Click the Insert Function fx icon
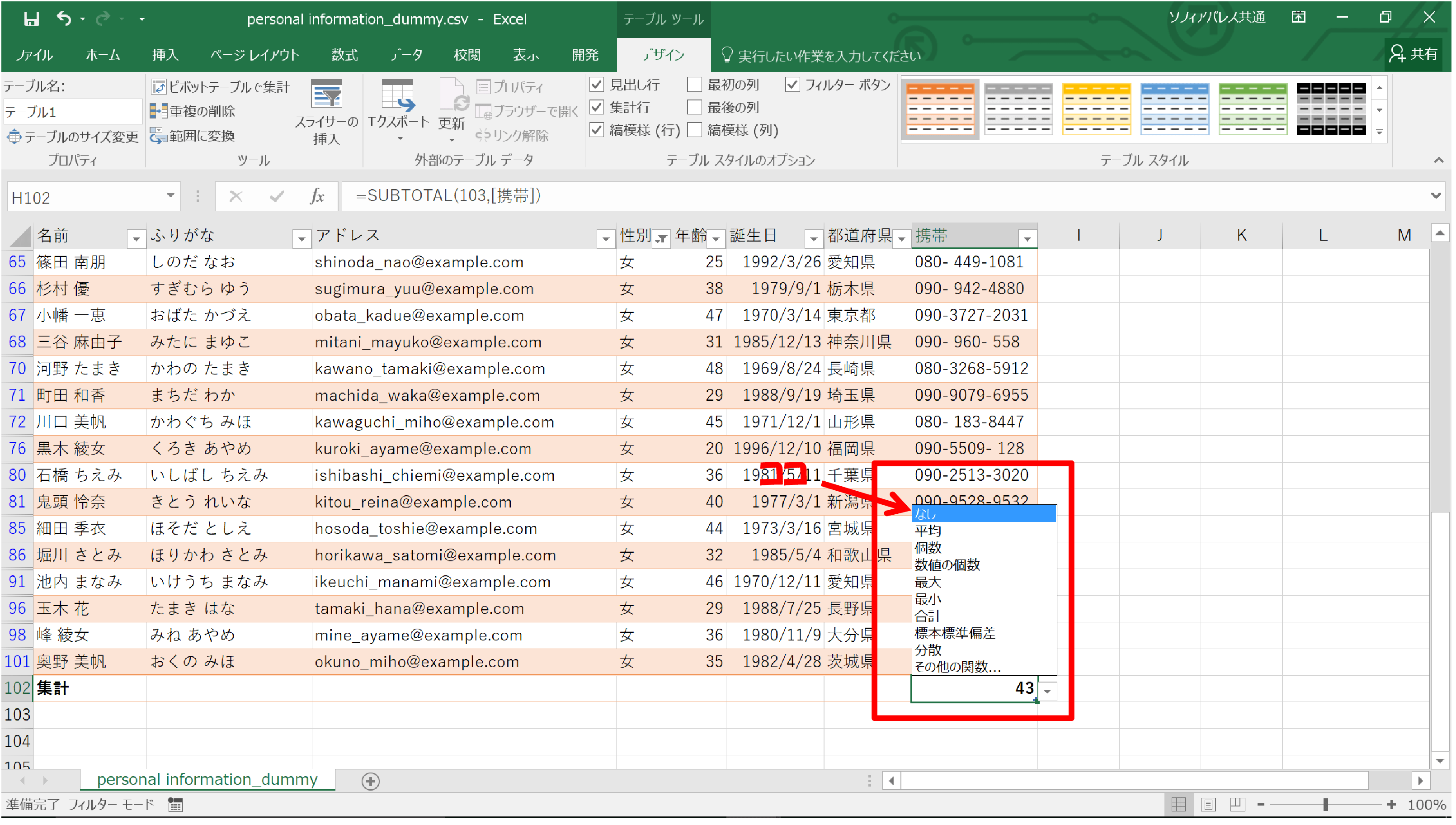 tap(317, 197)
